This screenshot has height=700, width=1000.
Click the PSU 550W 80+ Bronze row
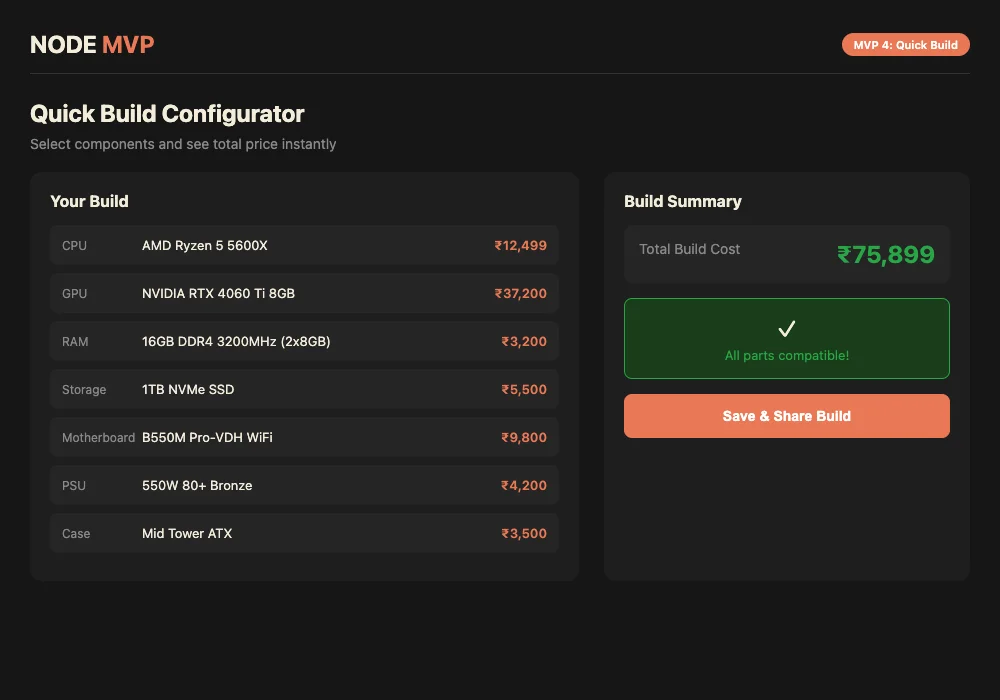tap(304, 485)
